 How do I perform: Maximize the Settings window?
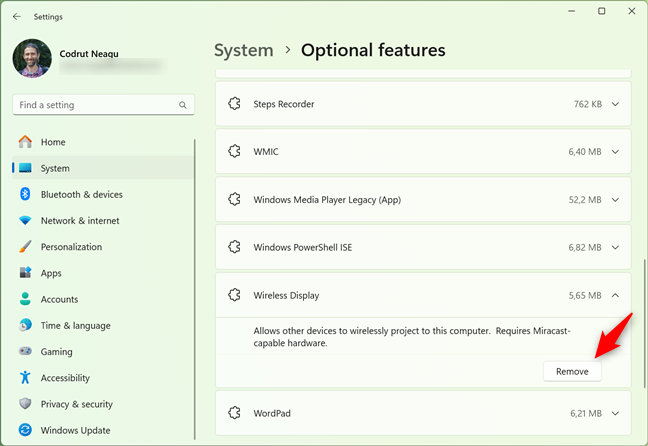(602, 11)
